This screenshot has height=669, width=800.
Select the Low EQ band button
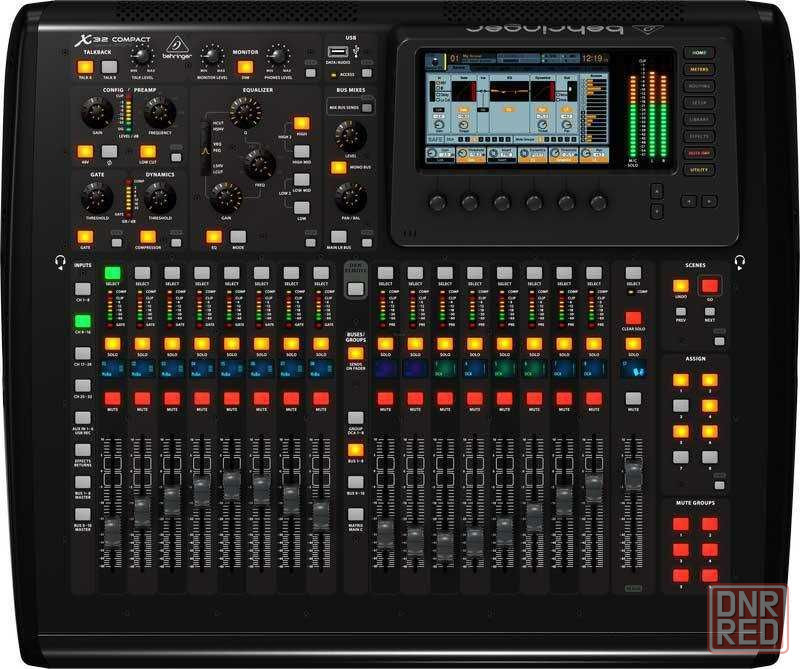pos(302,208)
